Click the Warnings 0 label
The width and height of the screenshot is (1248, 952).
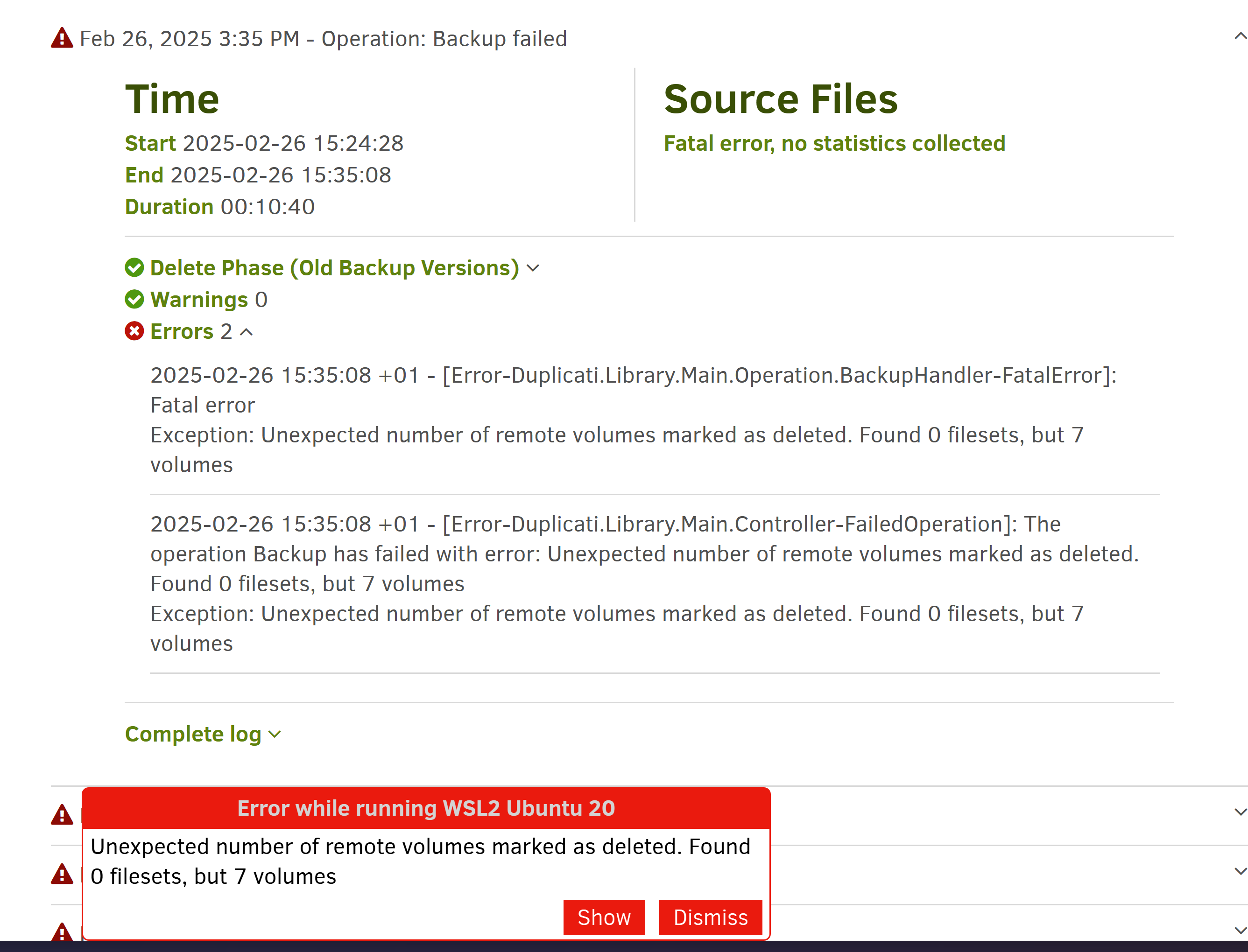[209, 299]
